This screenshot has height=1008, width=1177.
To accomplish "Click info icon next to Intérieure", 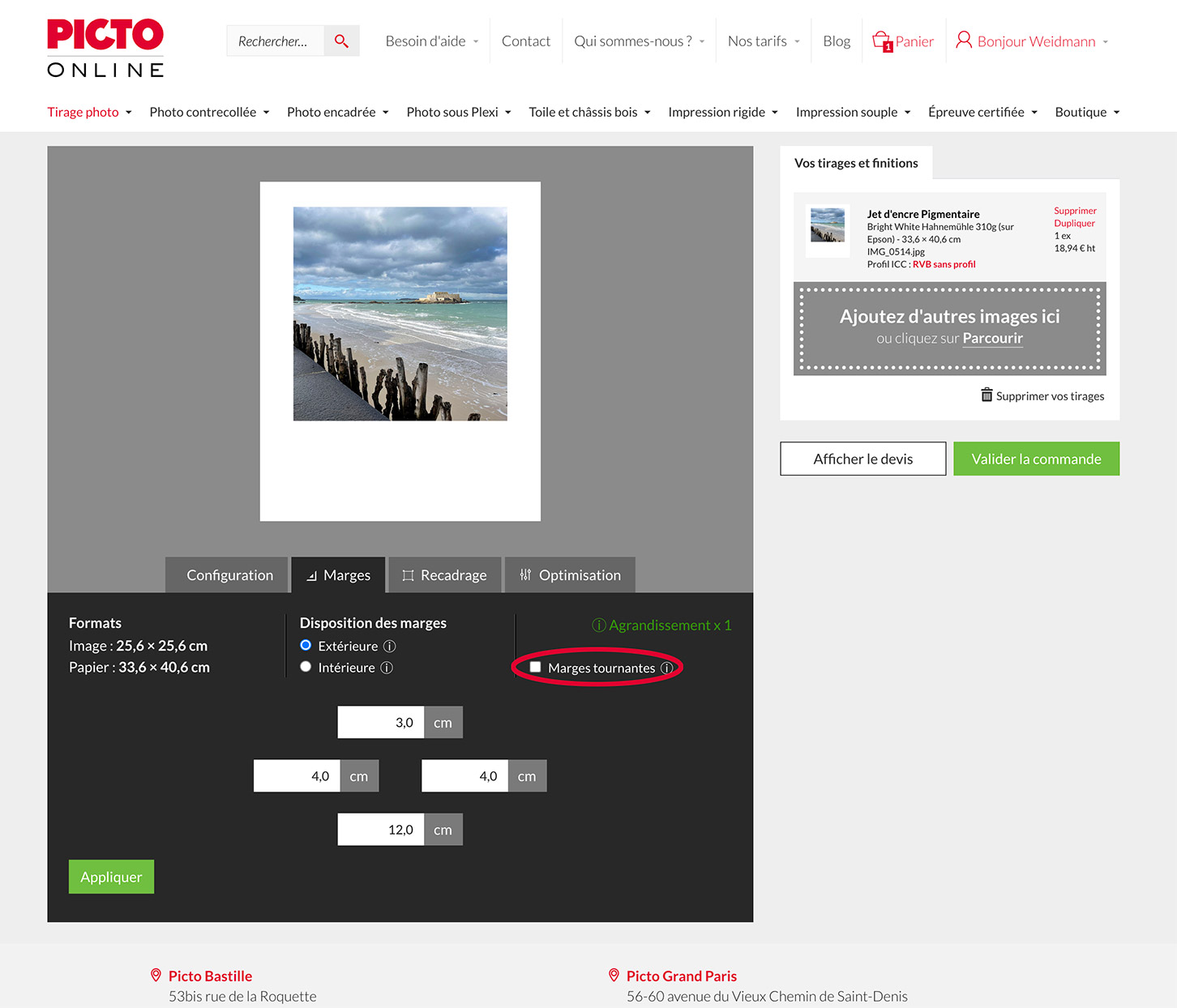I will pos(387,668).
